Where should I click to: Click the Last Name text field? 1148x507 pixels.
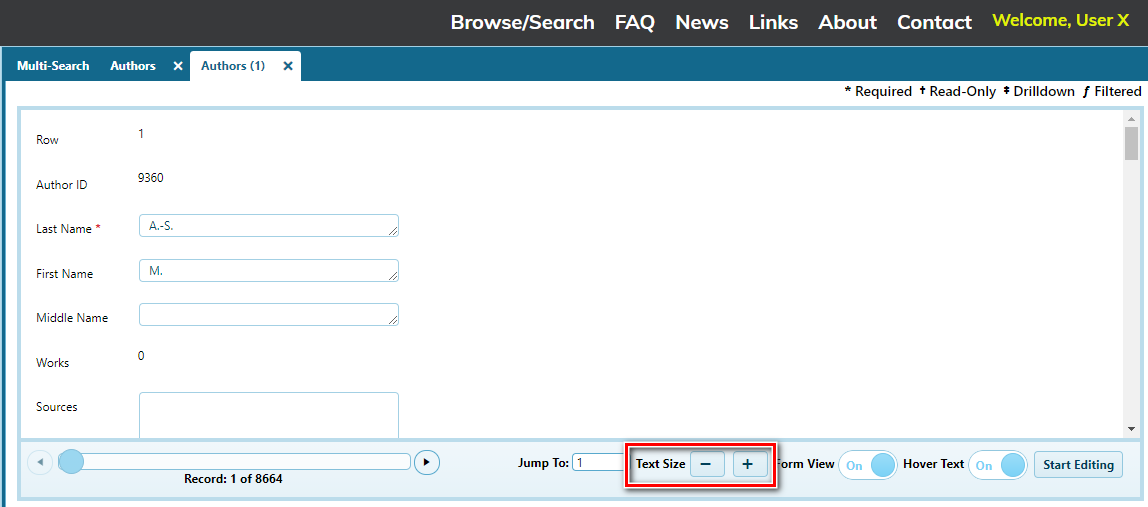coord(268,226)
